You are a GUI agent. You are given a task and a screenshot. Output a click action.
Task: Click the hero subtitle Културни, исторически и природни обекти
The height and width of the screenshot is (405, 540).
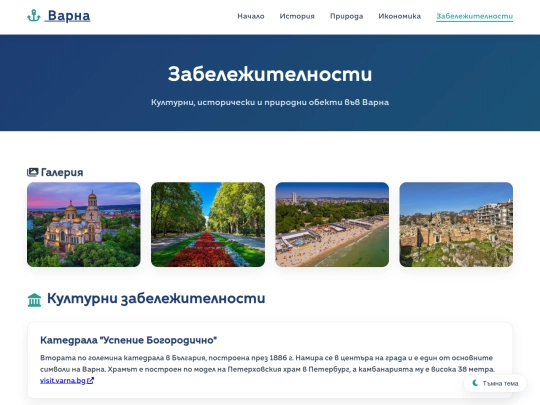(270, 102)
